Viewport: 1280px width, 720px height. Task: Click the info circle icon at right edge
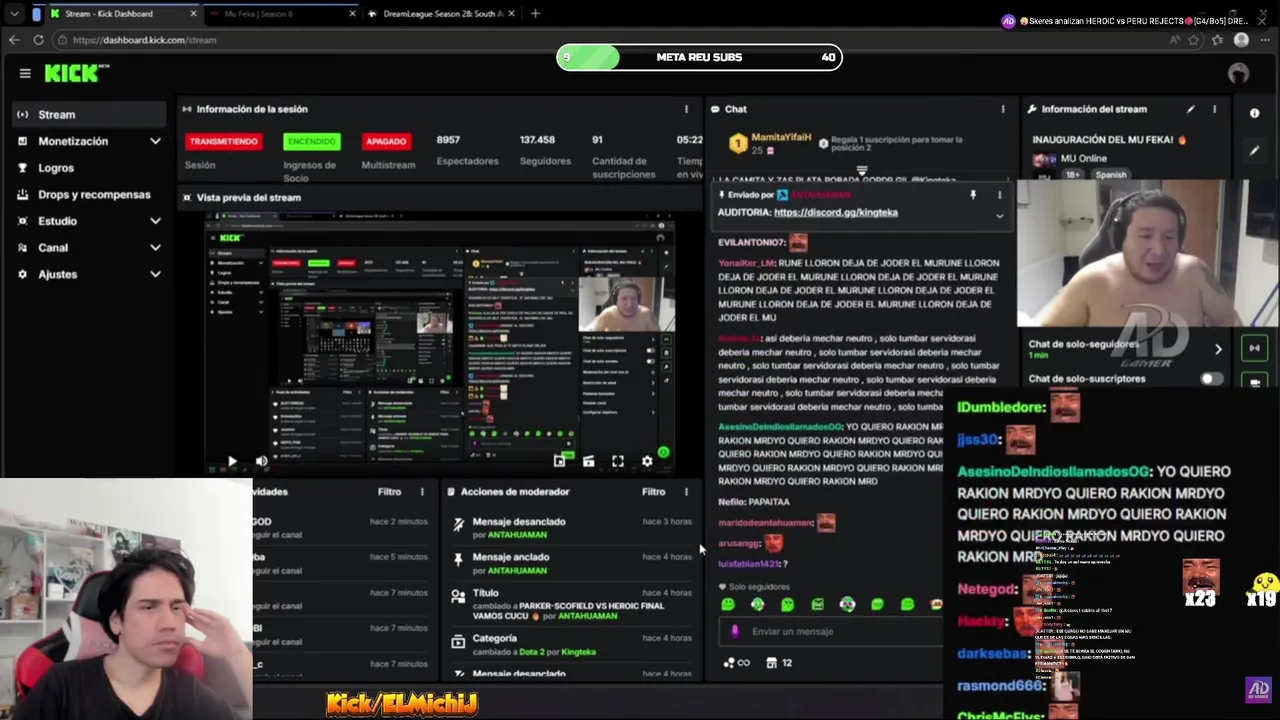point(1254,113)
